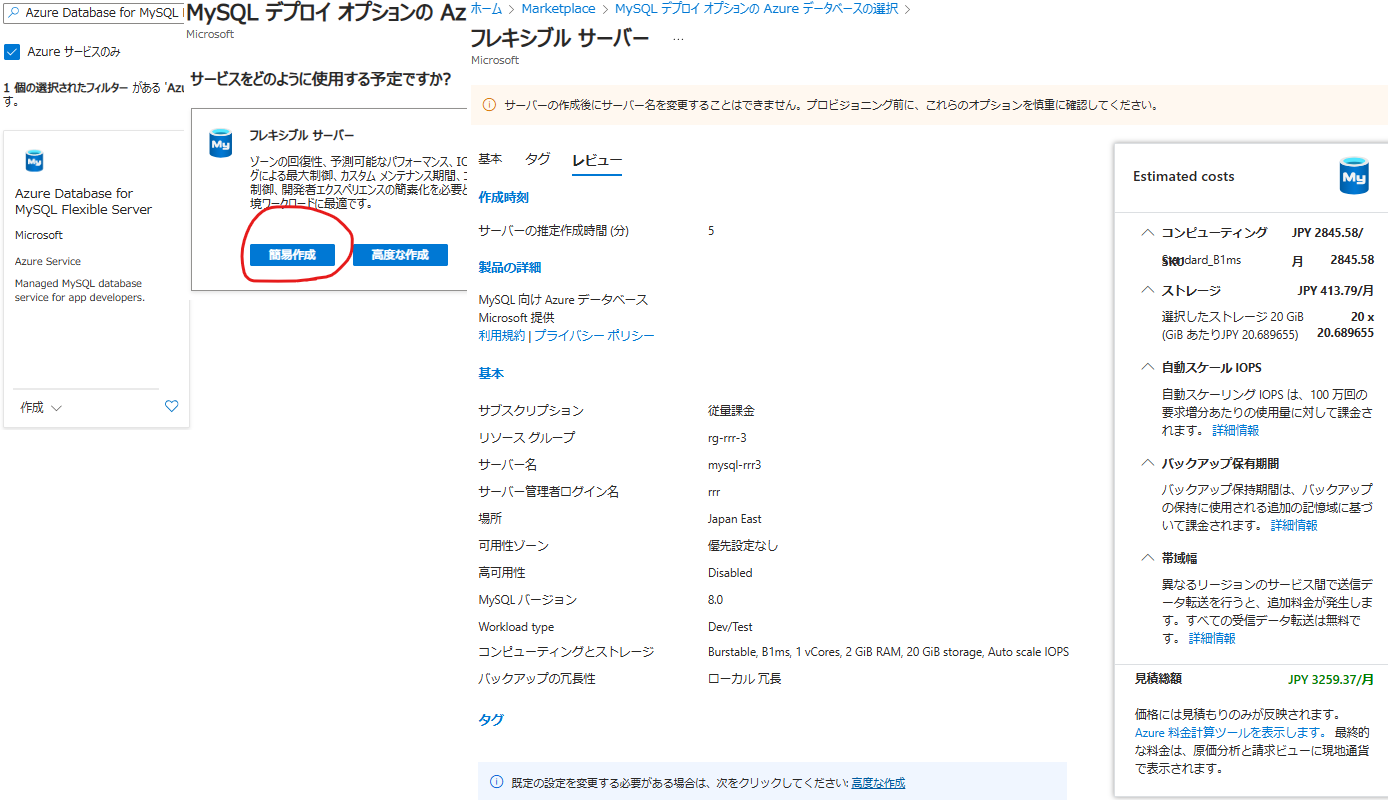Viewport: 1388px width, 800px height.
Task: Open the ellipsis menu next to フレキシブル サーバー
Action: click(x=678, y=39)
